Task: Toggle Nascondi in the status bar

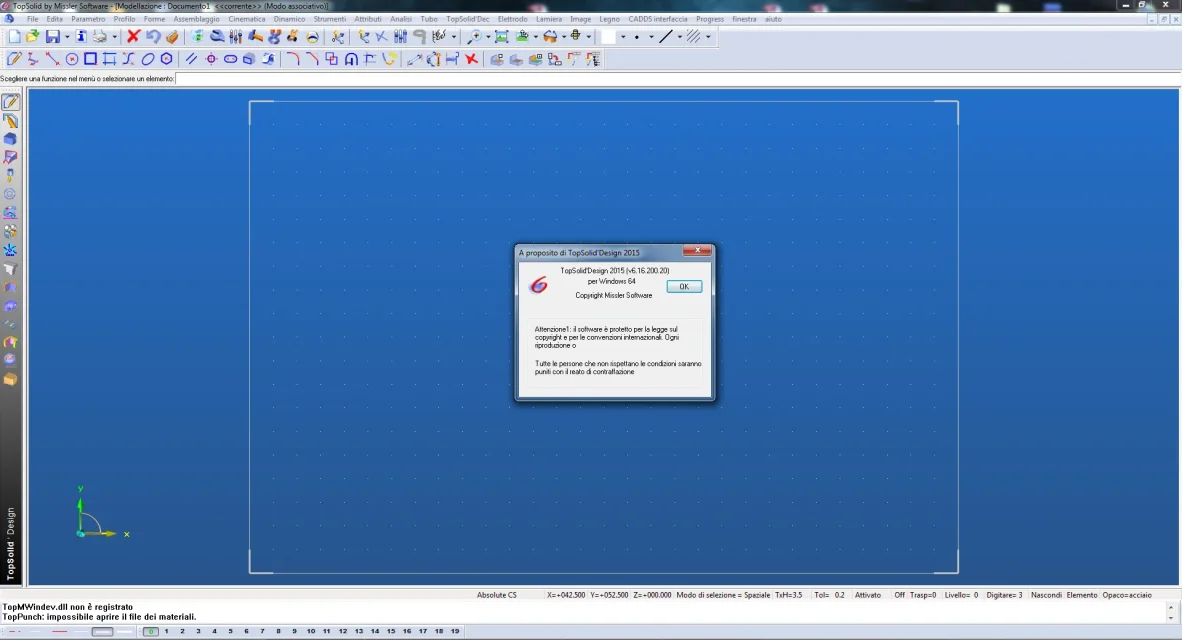Action: click(x=1047, y=595)
